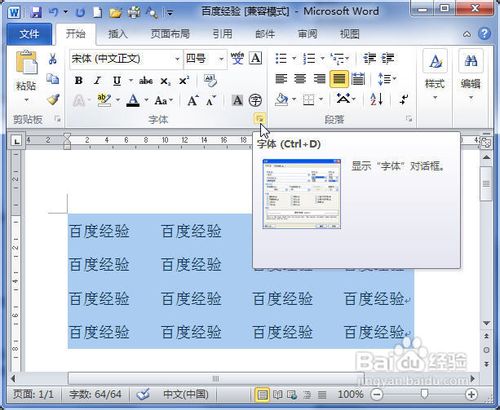Increase paragraph indent
500x410 pixels.
tap(388, 58)
